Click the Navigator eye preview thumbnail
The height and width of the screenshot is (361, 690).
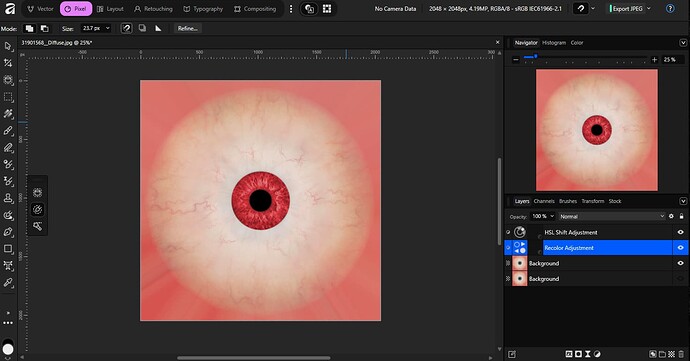click(597, 130)
